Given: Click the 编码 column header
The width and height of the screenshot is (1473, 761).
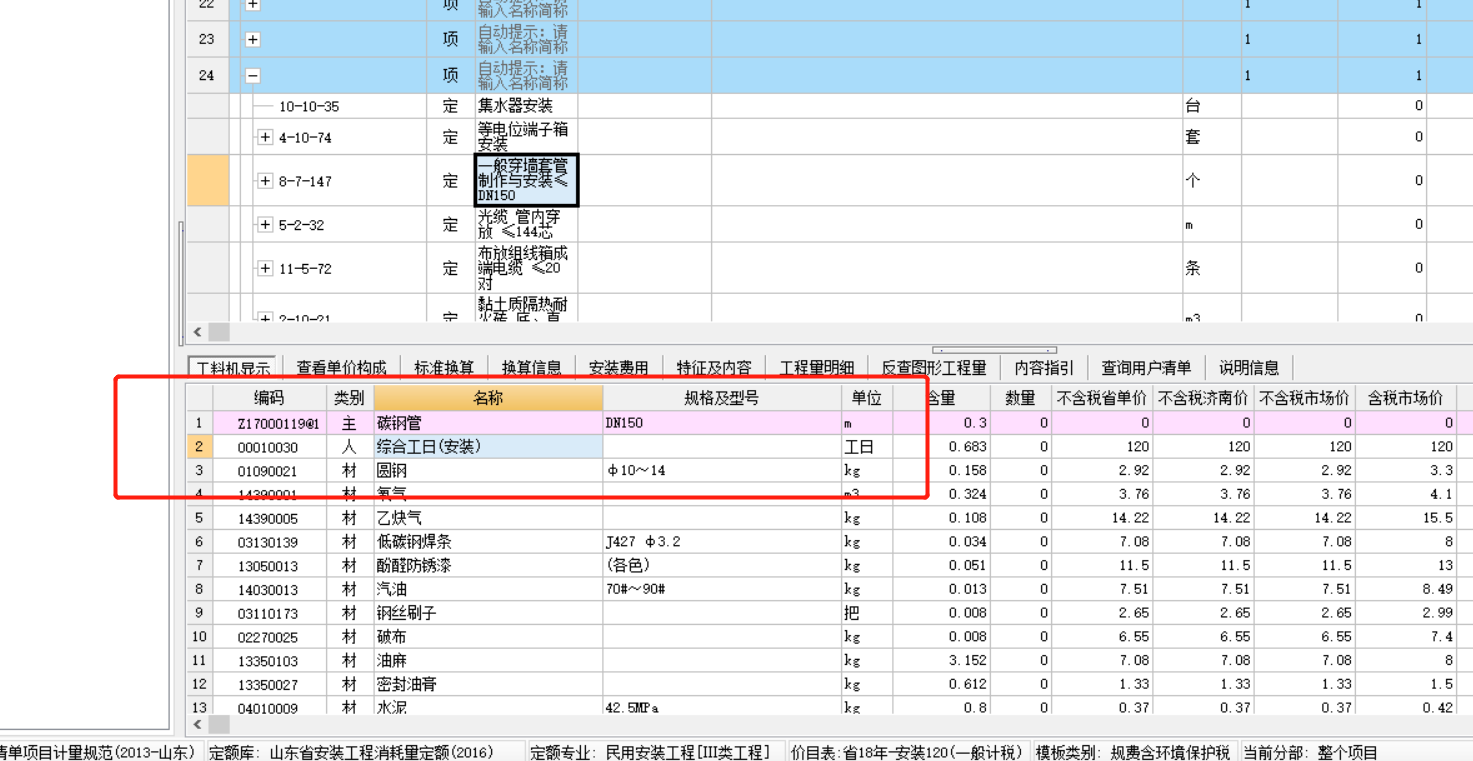Looking at the screenshot, I should (x=269, y=398).
